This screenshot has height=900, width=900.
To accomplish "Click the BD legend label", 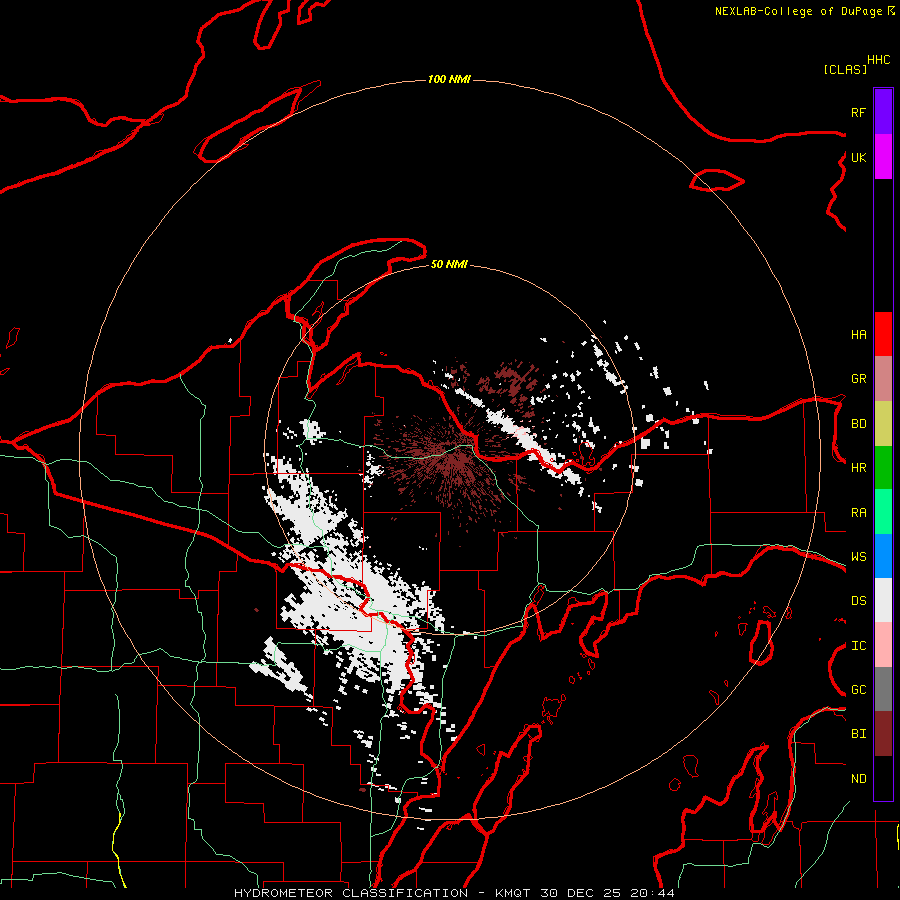I will click(858, 424).
